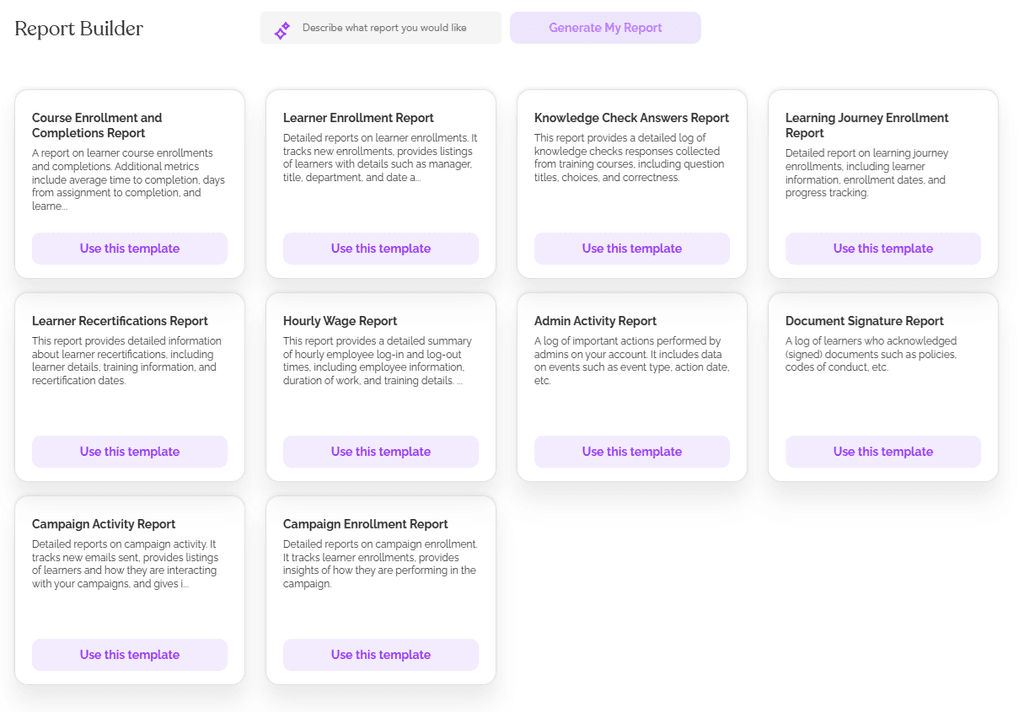Use the Hourly Wage Report template
The image size is (1024, 712).
(x=380, y=451)
